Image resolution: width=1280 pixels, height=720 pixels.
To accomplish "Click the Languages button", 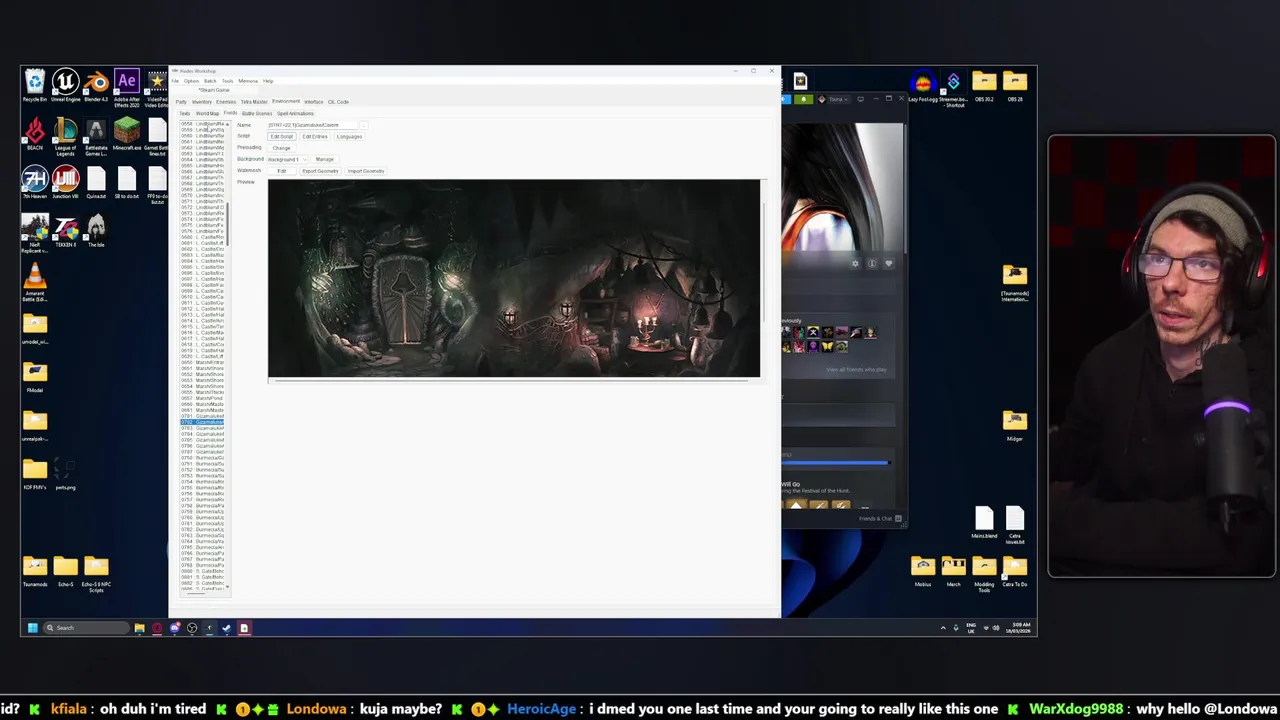I will pyautogui.click(x=349, y=137).
